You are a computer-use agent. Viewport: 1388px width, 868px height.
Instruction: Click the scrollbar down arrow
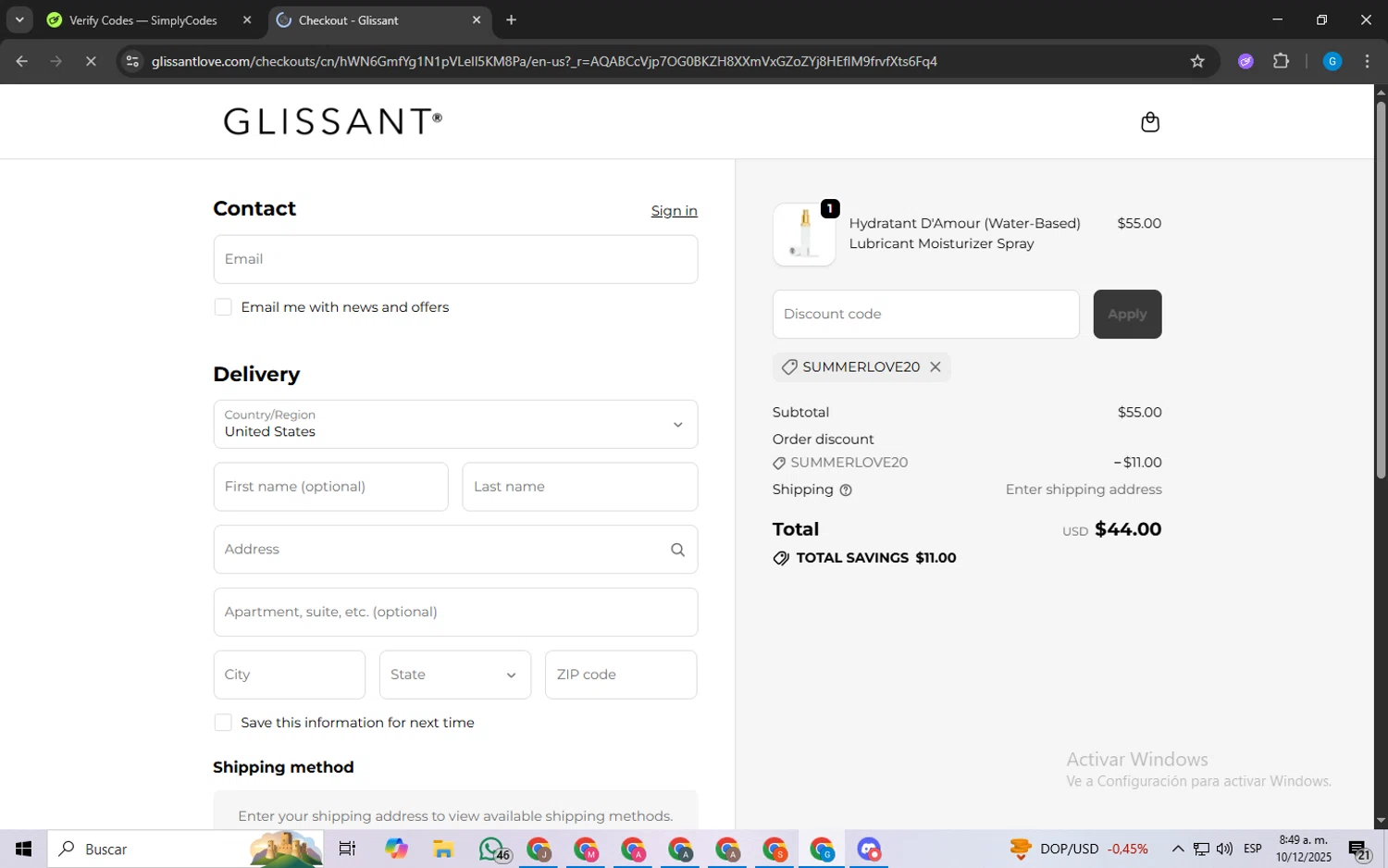[x=1381, y=822]
